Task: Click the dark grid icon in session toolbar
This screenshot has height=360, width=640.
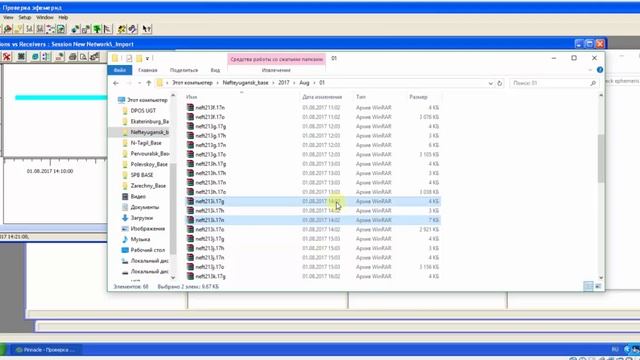Action: 21,57
